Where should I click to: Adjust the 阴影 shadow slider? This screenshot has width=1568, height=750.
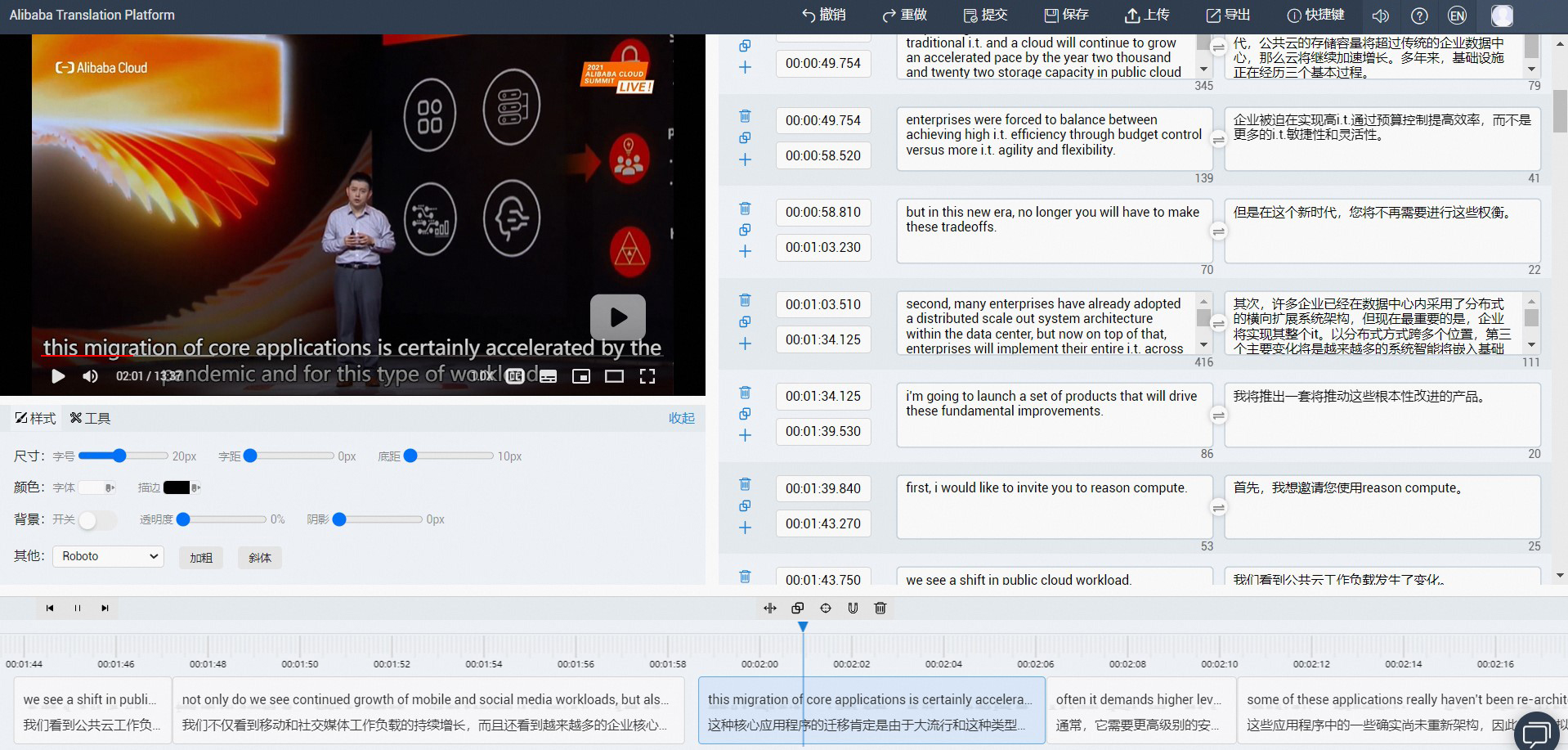[378, 519]
